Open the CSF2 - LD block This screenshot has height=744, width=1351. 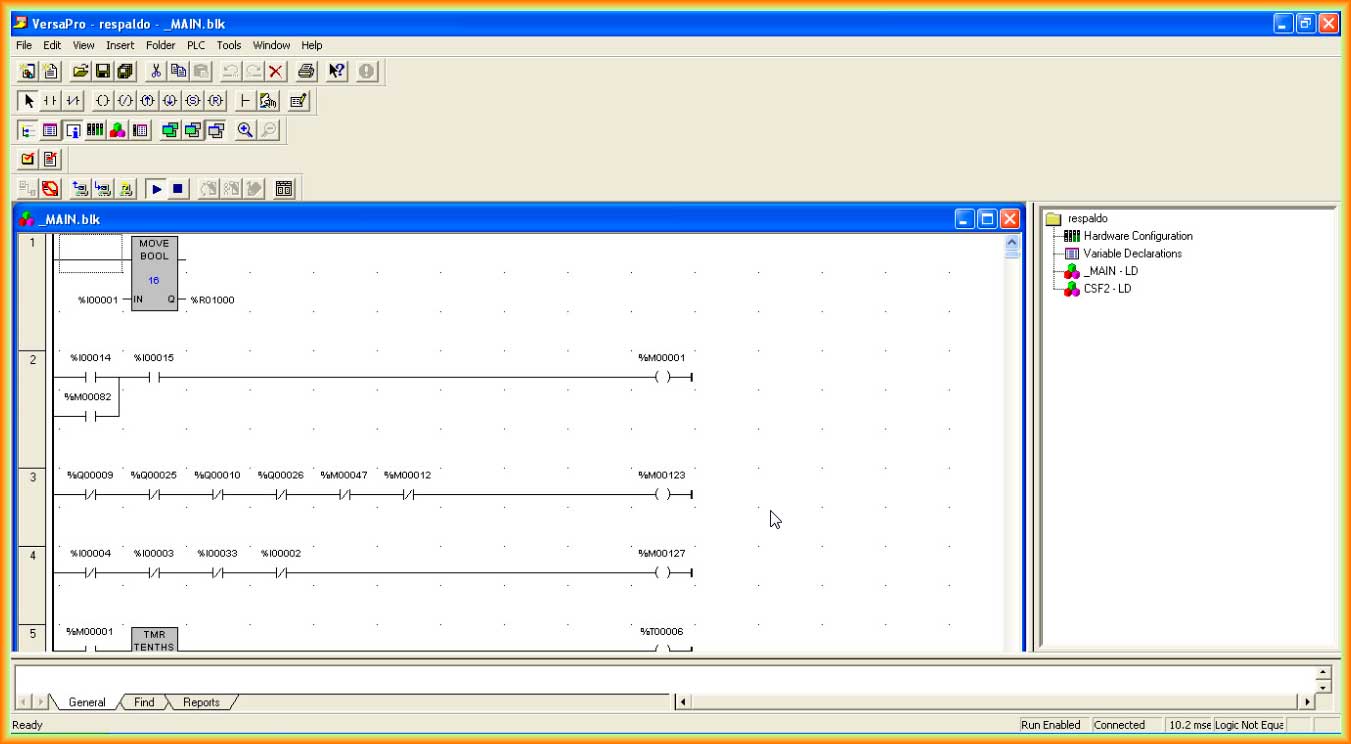tap(1107, 289)
